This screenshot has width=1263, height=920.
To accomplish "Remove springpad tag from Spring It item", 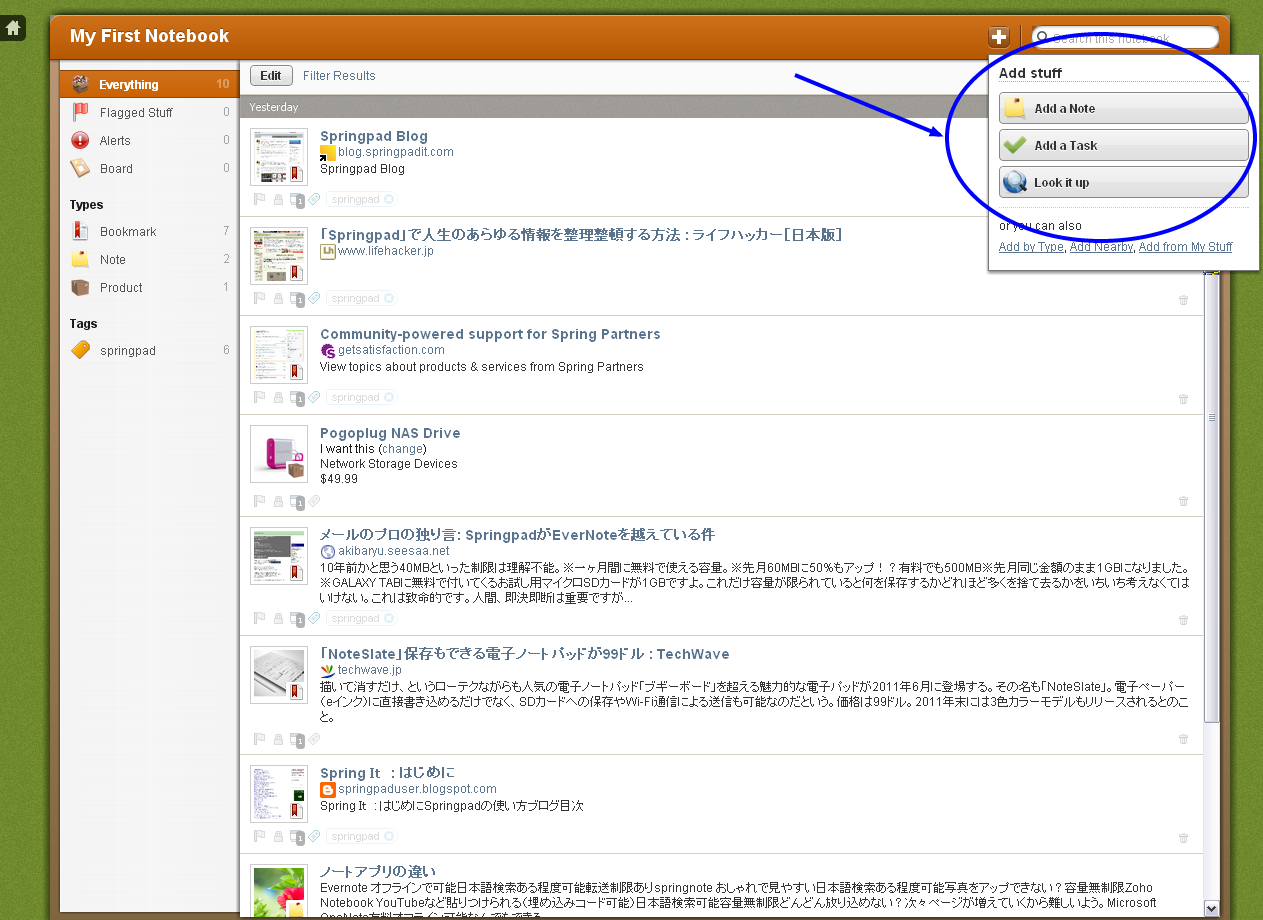I will (x=388, y=837).
